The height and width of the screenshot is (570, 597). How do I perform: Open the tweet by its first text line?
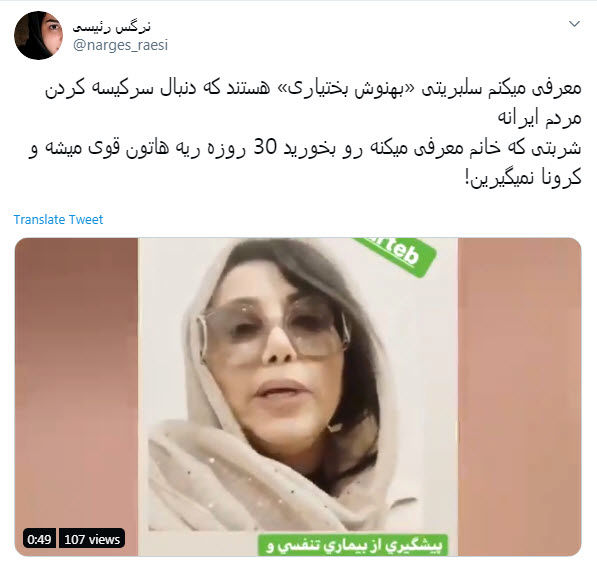tap(313, 89)
